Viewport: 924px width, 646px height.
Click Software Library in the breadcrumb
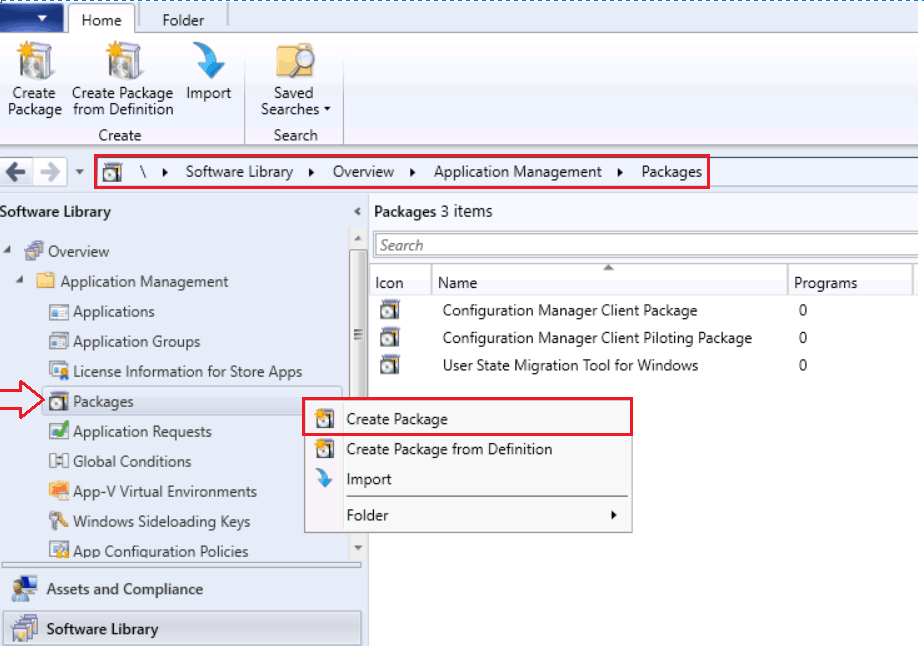tap(239, 172)
